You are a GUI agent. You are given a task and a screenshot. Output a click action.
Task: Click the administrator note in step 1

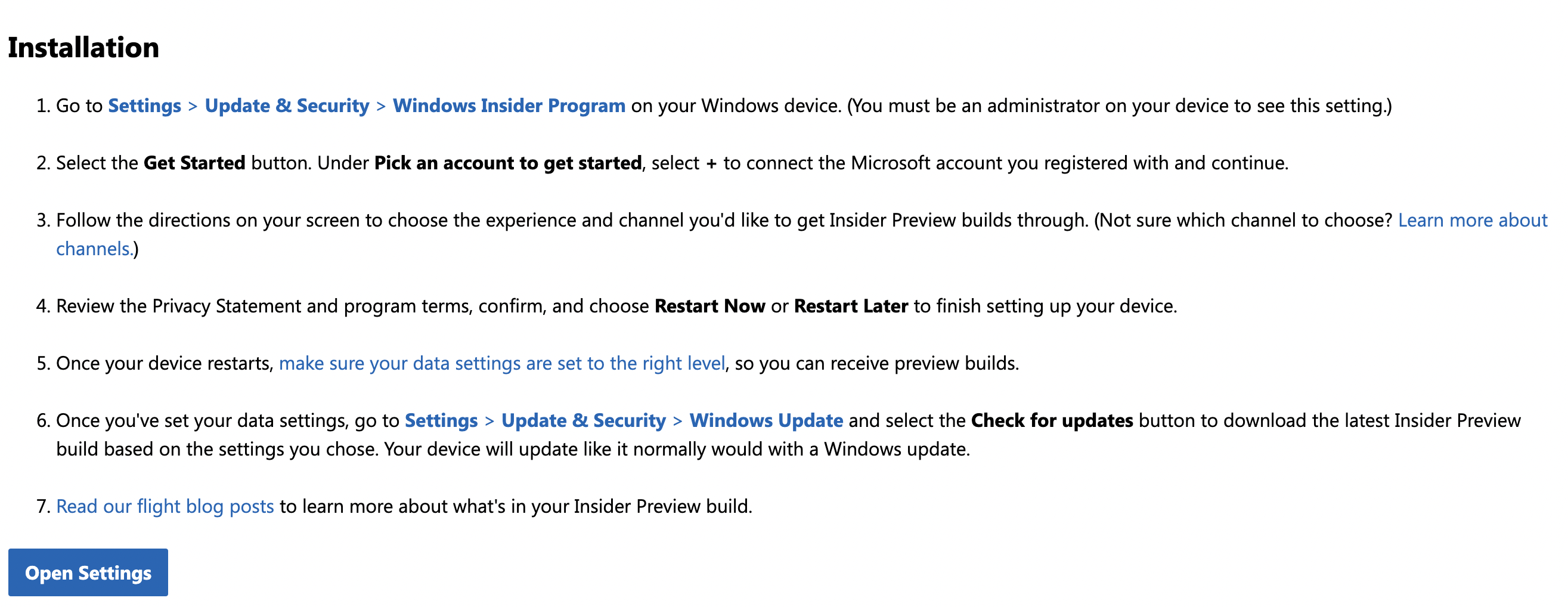click(1120, 106)
